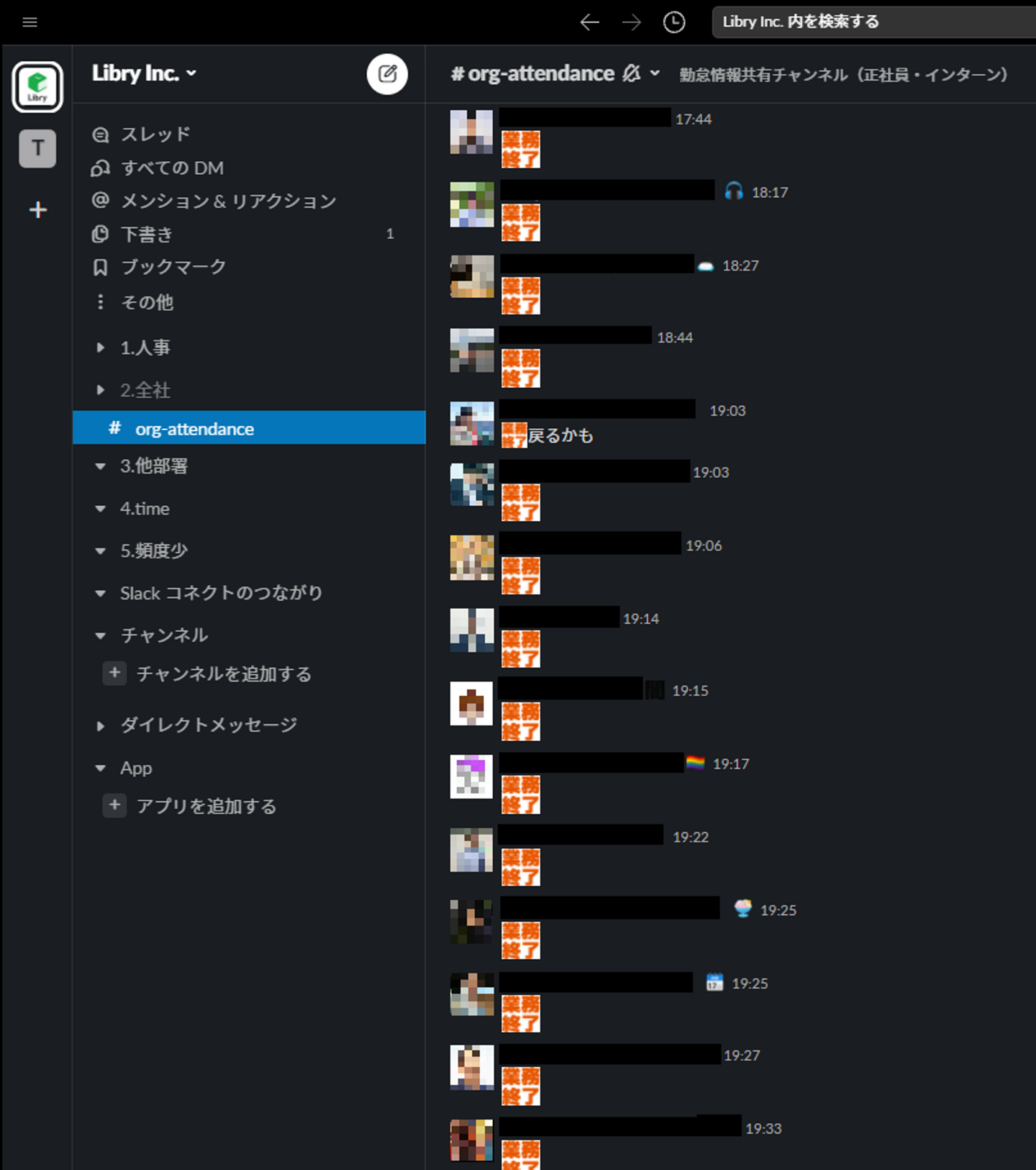
Task: Open the Libry Inc. workspace dropdown
Action: [x=144, y=73]
